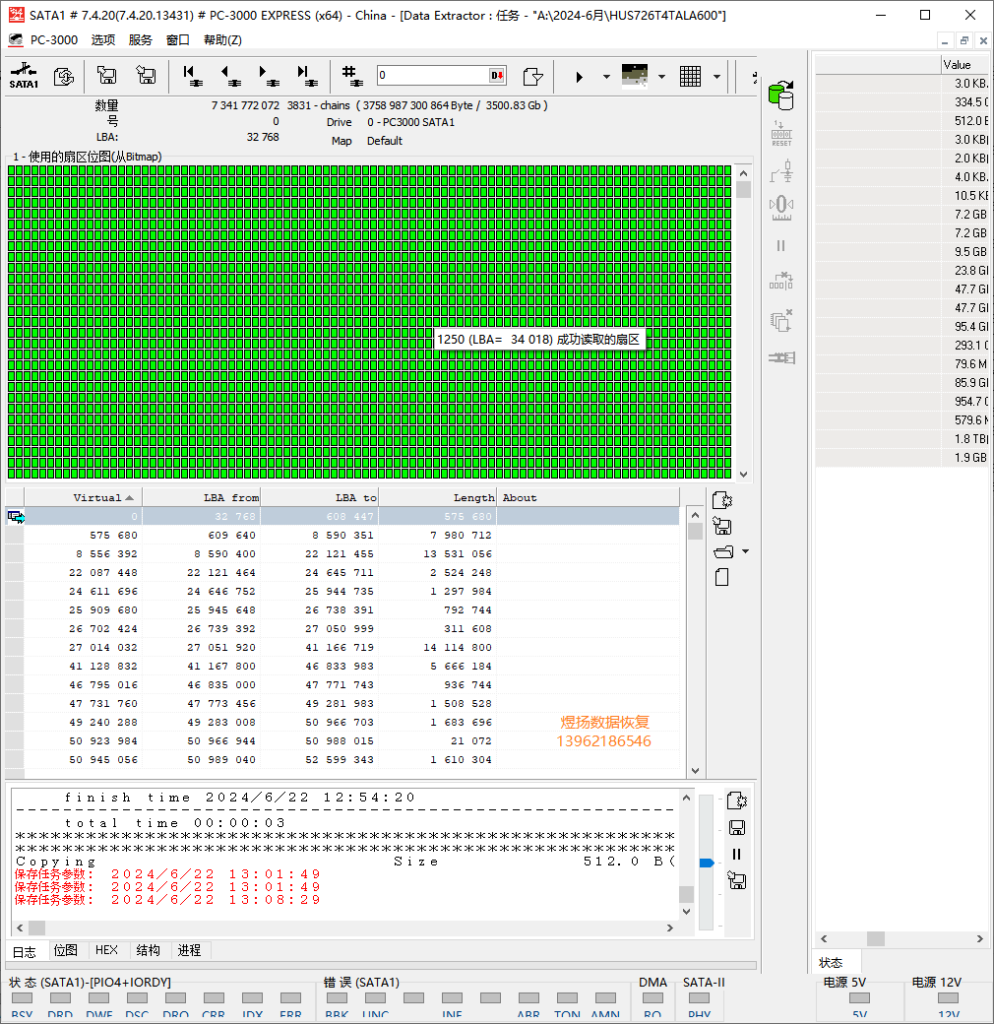
Task: Click the blue log speed slider handle
Action: [706, 863]
